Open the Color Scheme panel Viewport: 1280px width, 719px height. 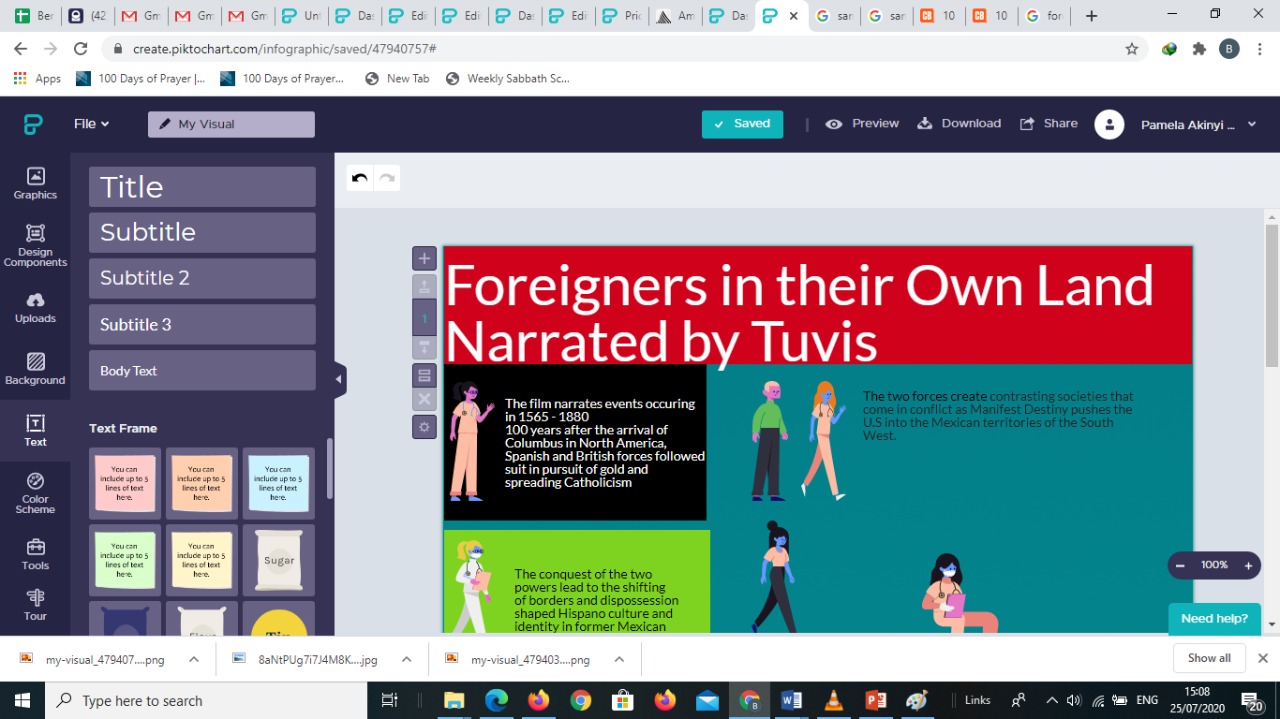(x=35, y=493)
